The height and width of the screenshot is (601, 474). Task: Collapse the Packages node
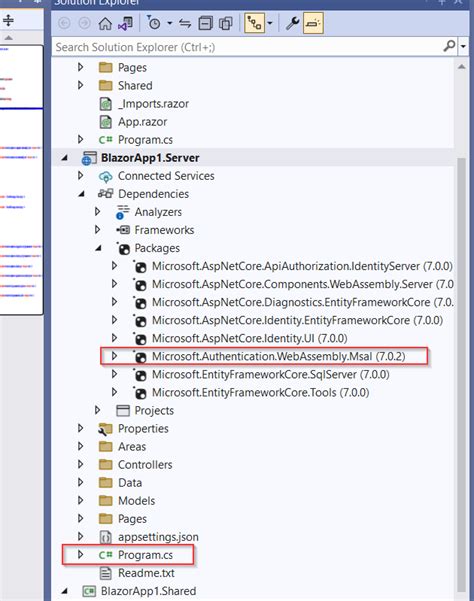(98, 248)
